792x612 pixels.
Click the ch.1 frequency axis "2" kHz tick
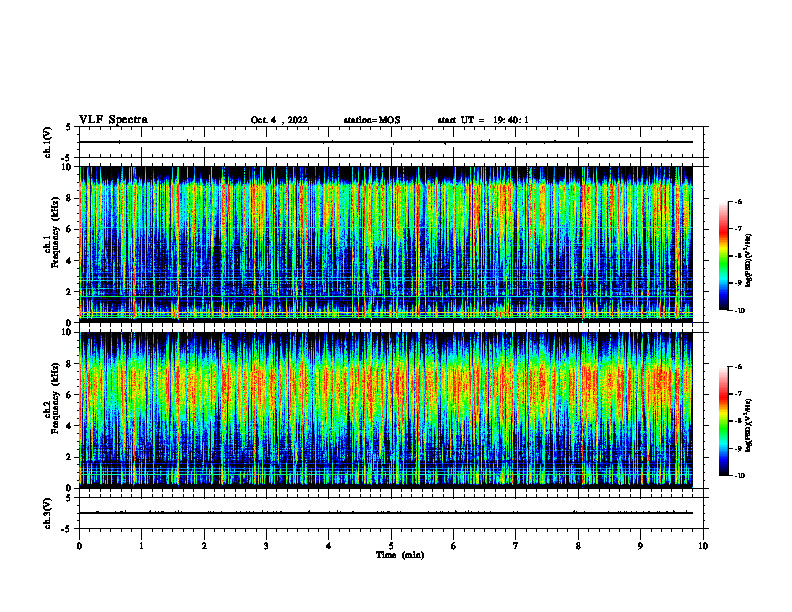pos(69,291)
